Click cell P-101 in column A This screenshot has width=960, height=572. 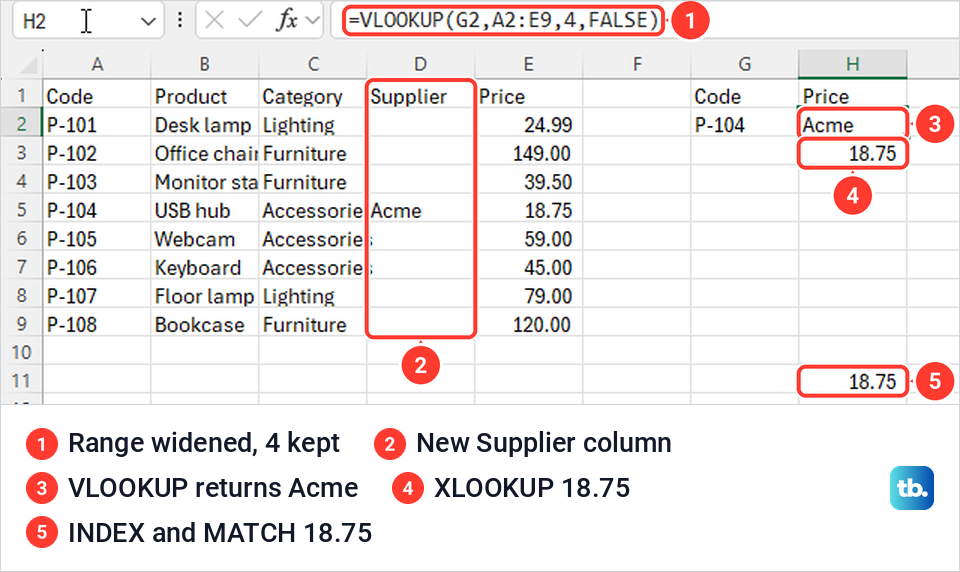[x=97, y=124]
